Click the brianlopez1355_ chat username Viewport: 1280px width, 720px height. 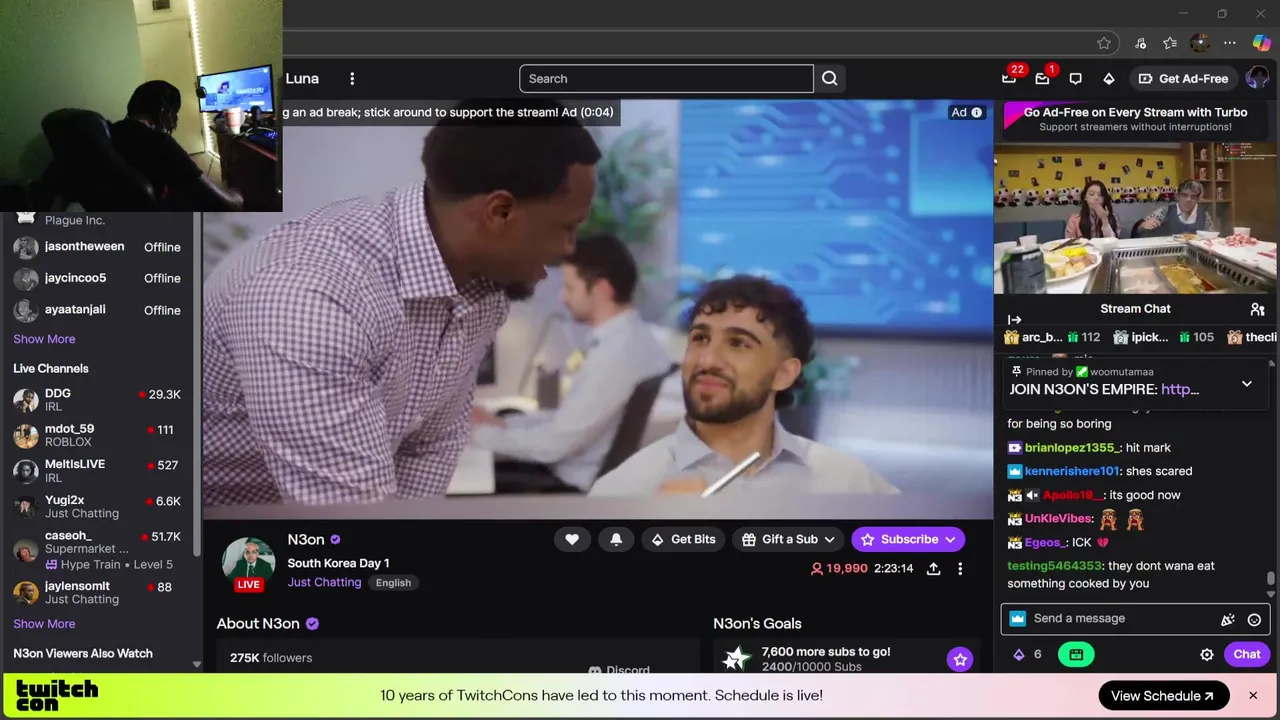click(x=1073, y=447)
